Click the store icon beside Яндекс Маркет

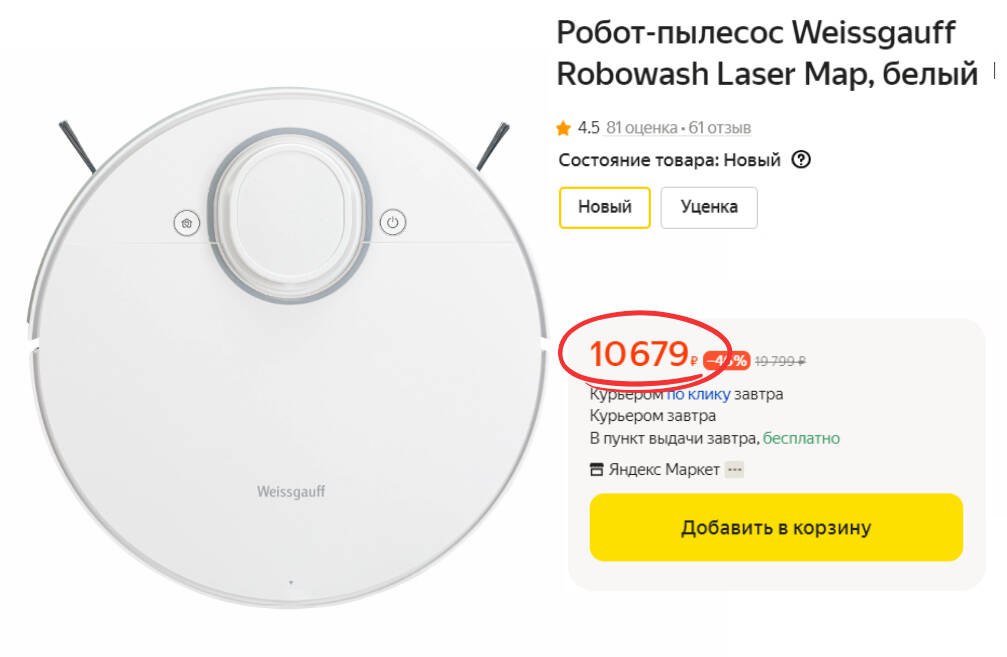coord(597,469)
